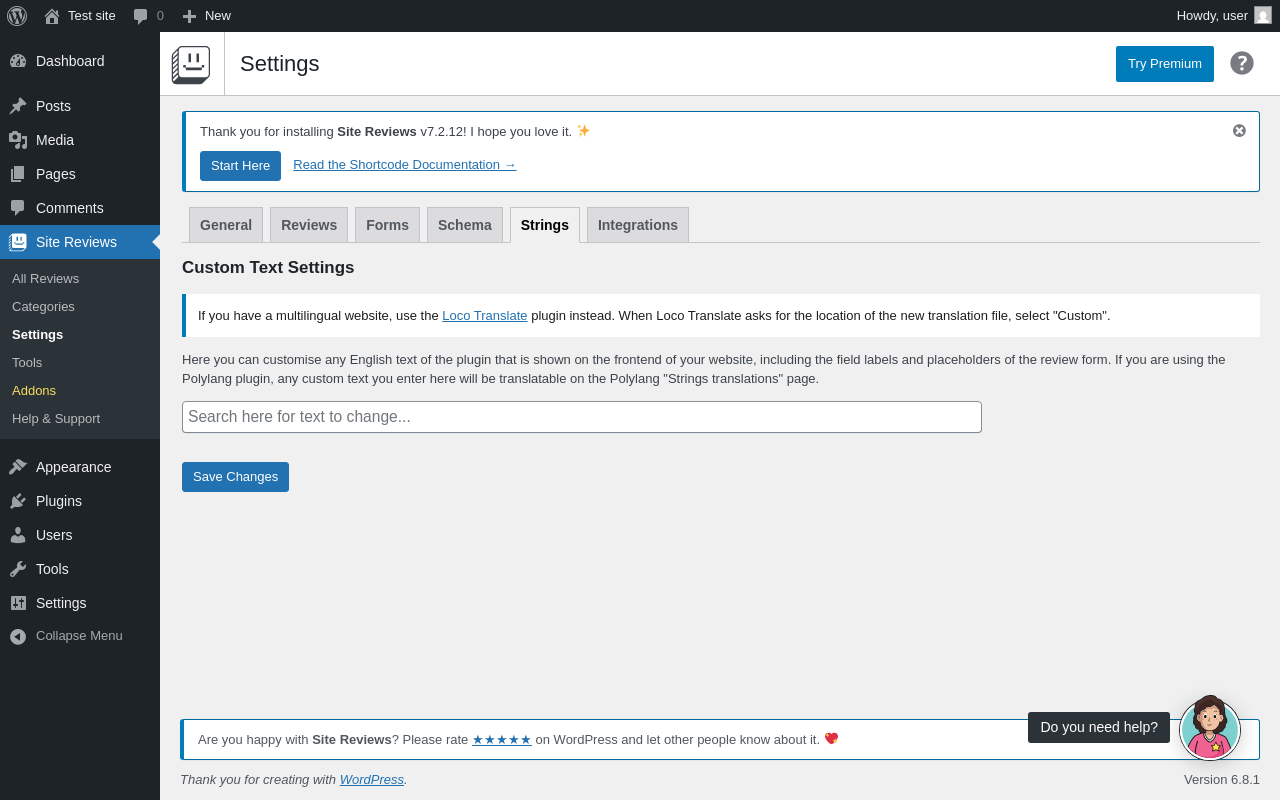Click the Comments speech bubble sidebar icon
The height and width of the screenshot is (800, 1280).
click(18, 208)
